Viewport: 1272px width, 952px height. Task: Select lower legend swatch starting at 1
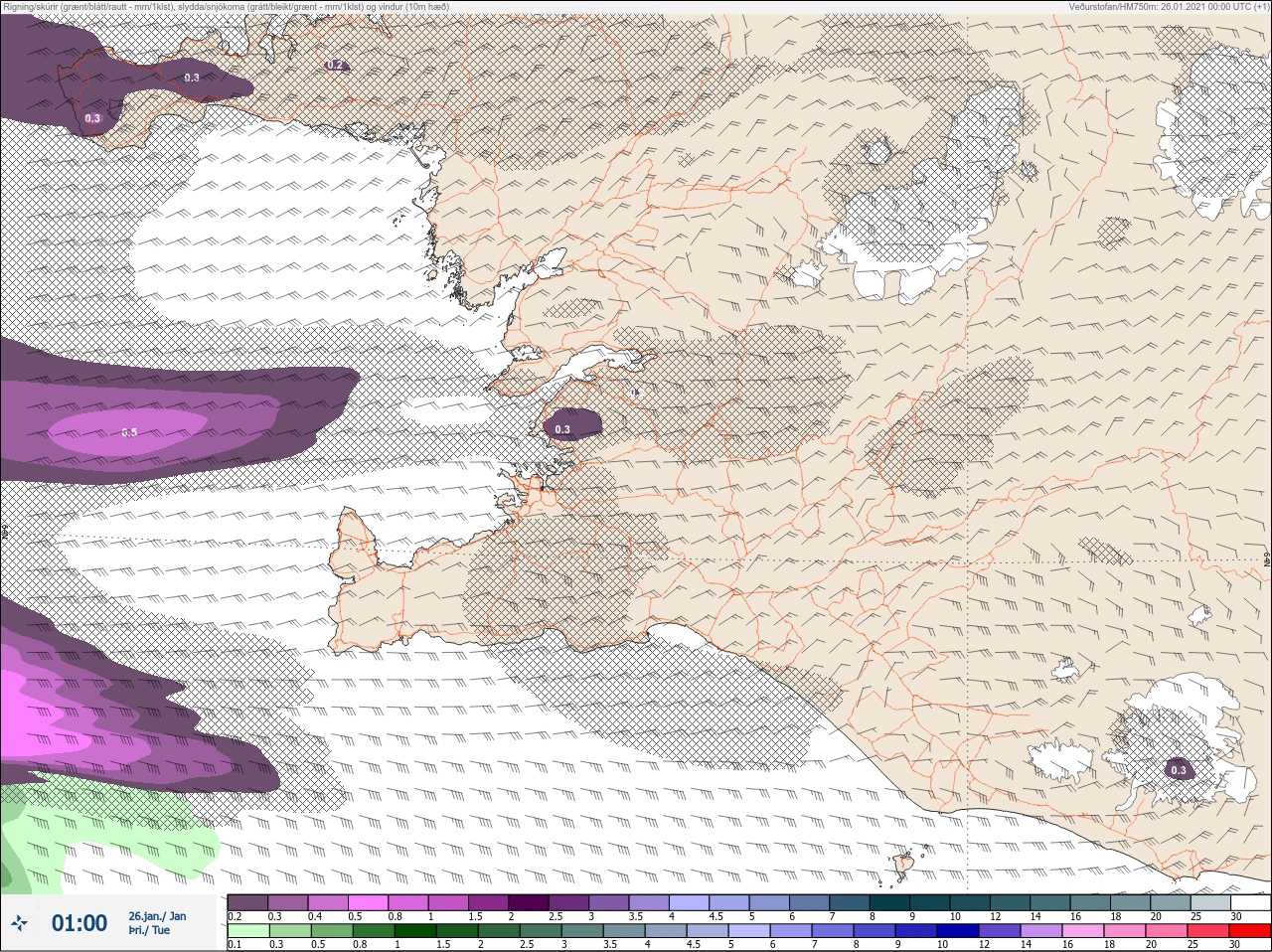coord(414,931)
